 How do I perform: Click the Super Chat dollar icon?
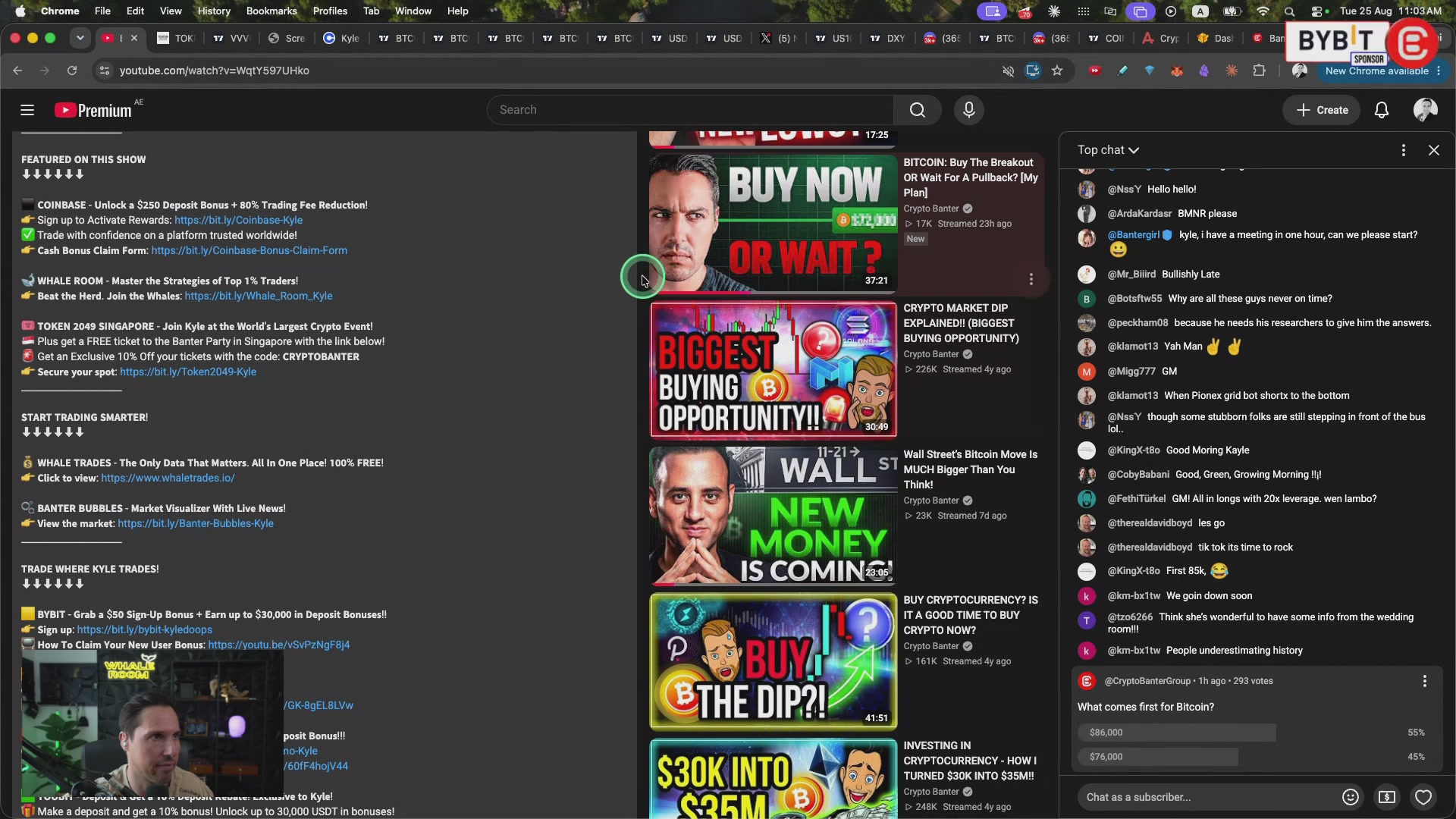pyautogui.click(x=1386, y=797)
